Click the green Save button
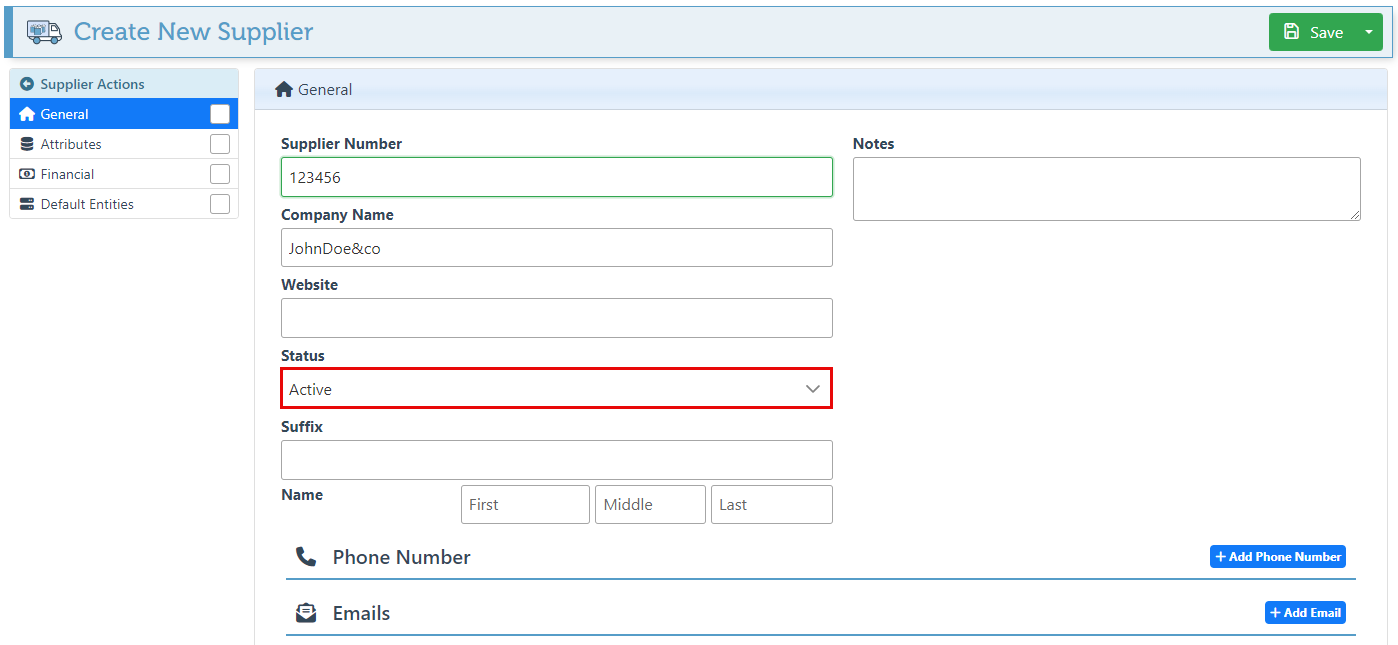The height and width of the screenshot is (645, 1398). (x=1314, y=32)
